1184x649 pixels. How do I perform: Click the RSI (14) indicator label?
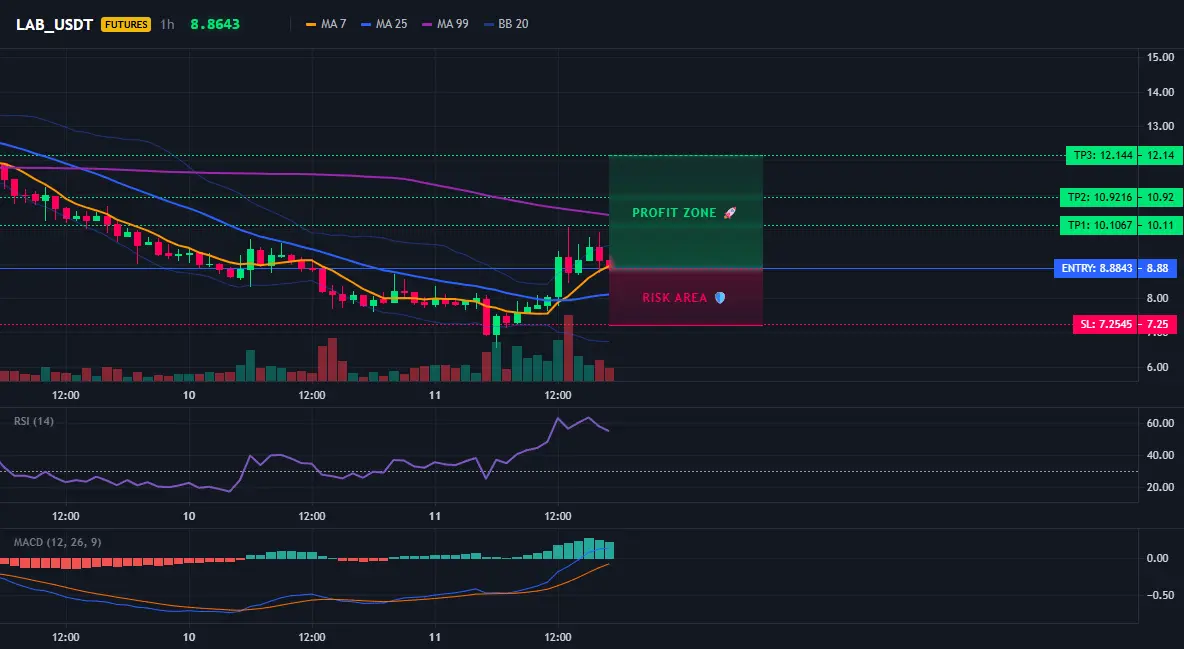click(34, 421)
